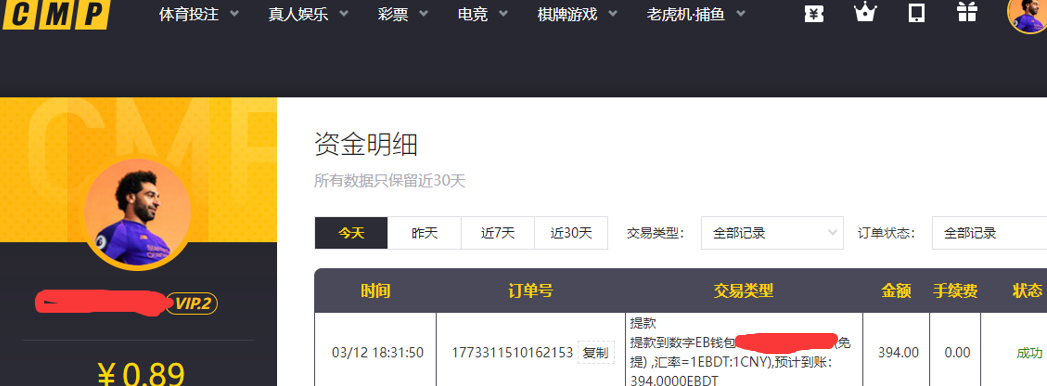Viewport: 1047px width, 386px height.
Task: Expand the 棋牌游戏 menu
Action: (x=578, y=15)
